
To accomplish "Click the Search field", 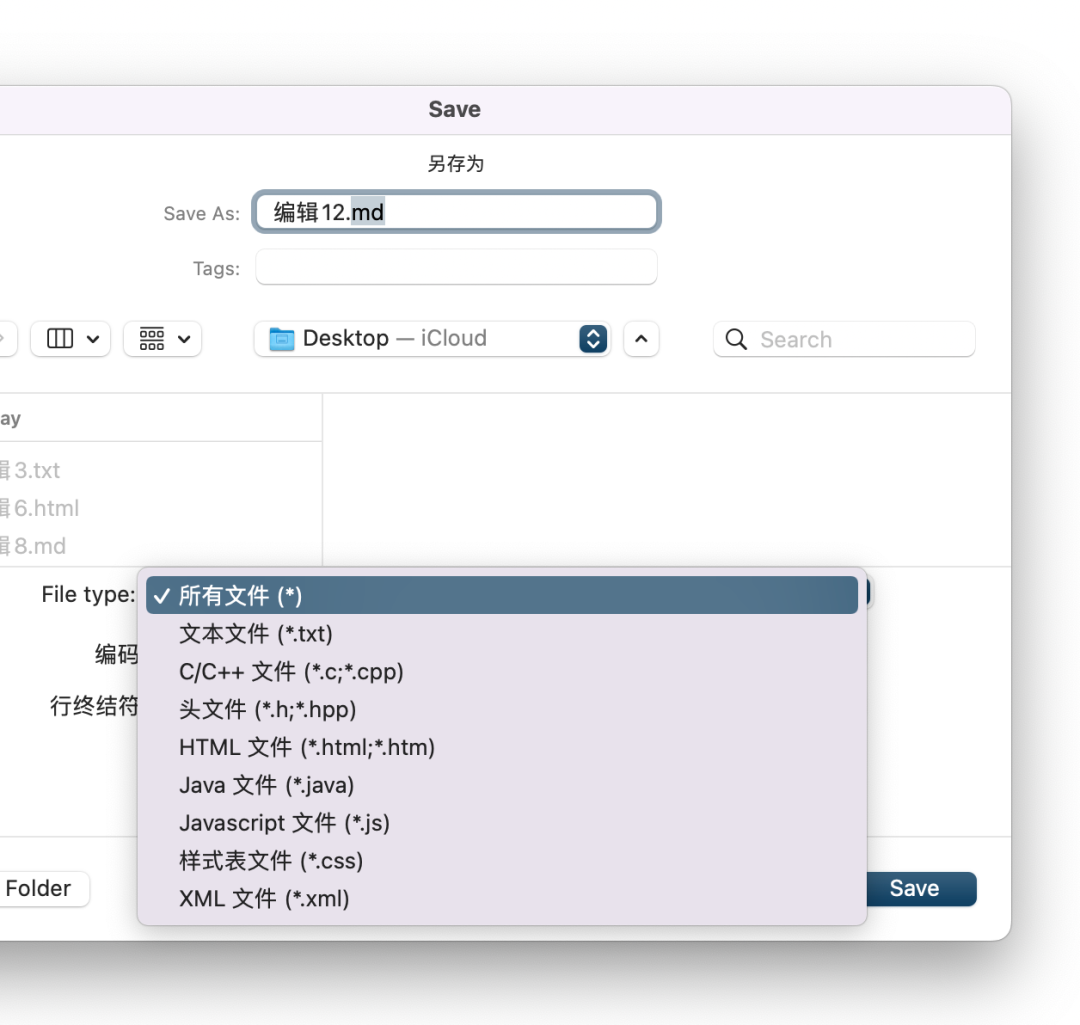I will [844, 339].
